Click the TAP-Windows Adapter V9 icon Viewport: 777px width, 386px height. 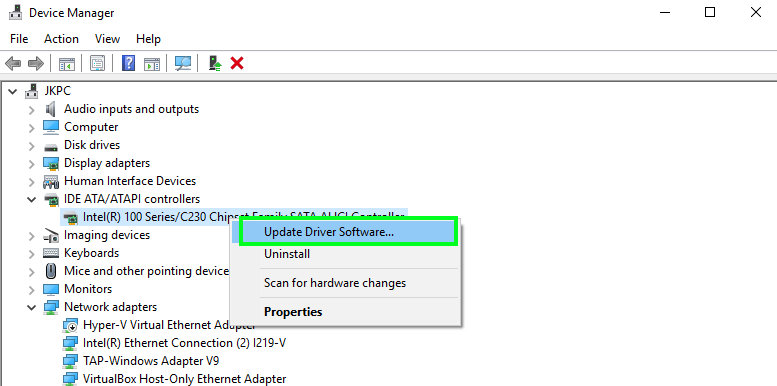(x=70, y=361)
